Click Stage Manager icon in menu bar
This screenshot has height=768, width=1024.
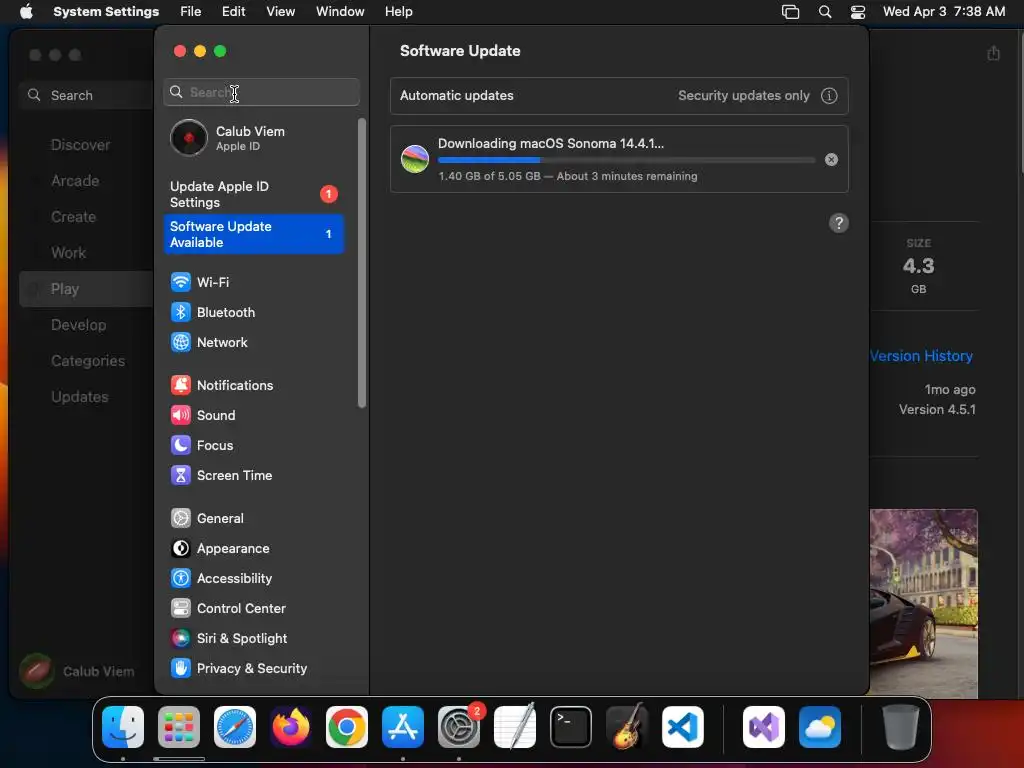(x=790, y=12)
